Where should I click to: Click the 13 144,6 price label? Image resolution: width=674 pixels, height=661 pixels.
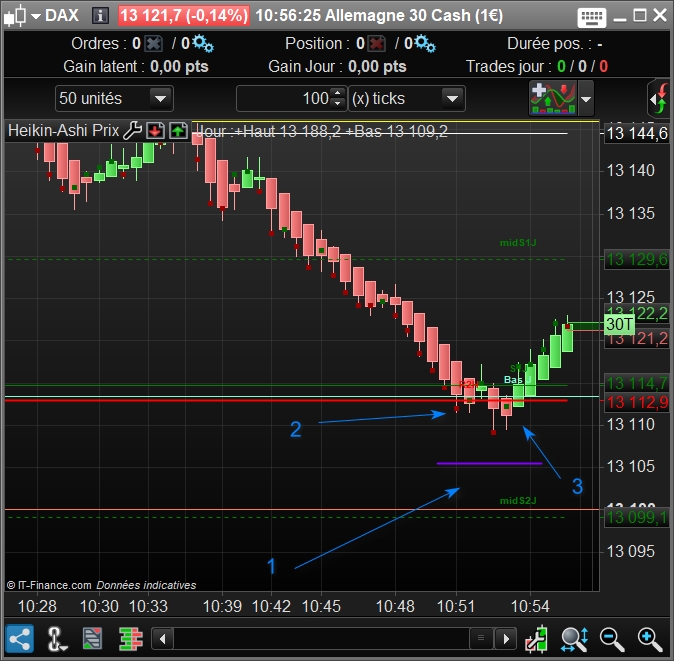pos(637,134)
